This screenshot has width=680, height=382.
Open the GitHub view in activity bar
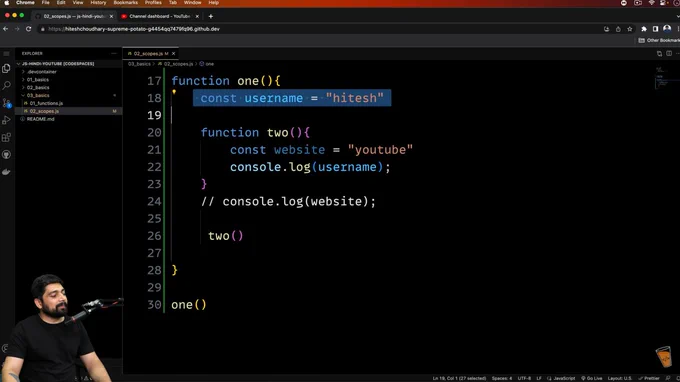7,154
